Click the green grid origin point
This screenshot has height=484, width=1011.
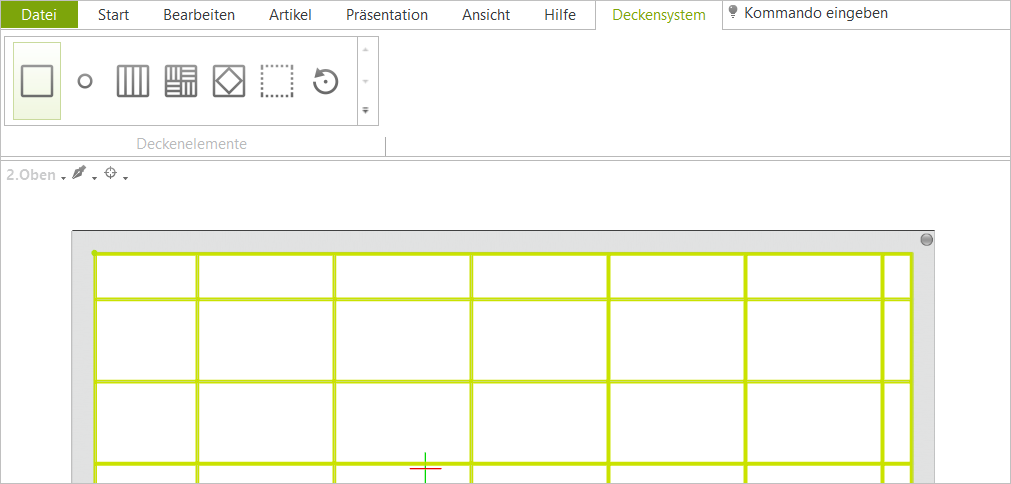click(x=95, y=253)
